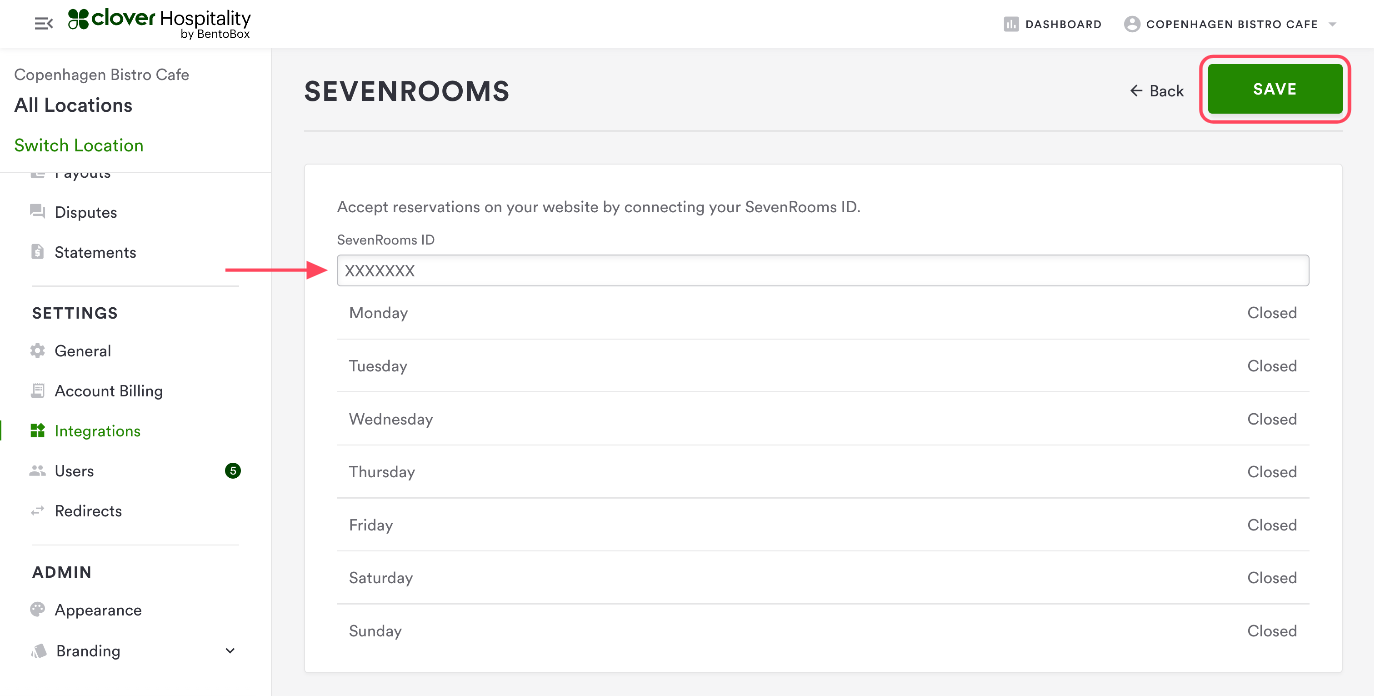
Task: Click the Disputes chat icon
Action: (x=38, y=212)
